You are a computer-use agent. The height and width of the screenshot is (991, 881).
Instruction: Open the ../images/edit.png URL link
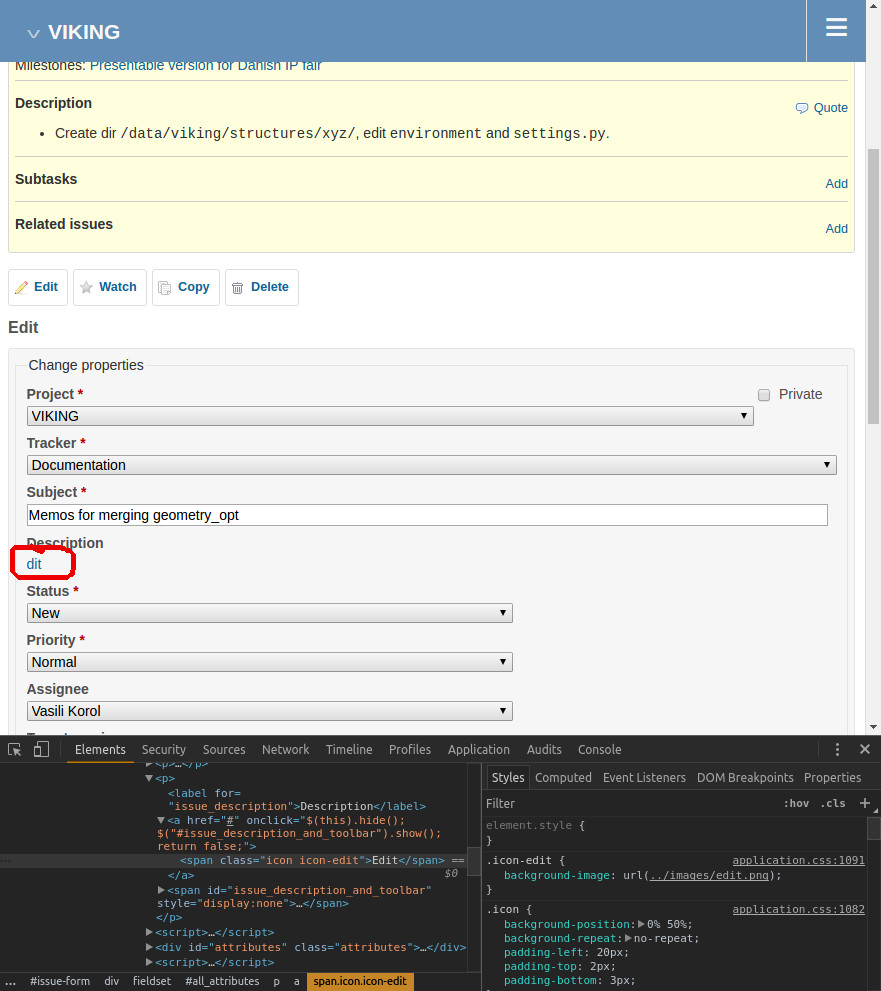pos(709,875)
